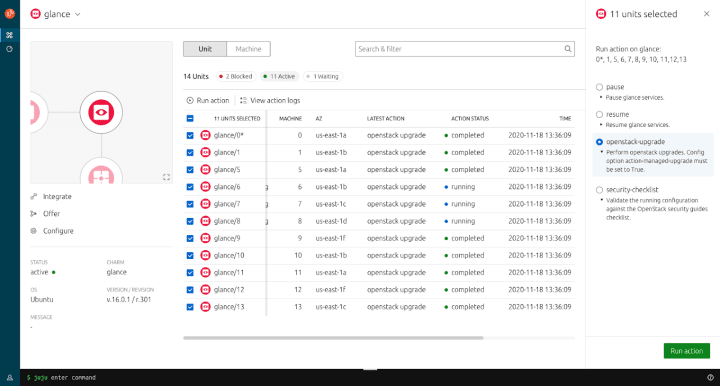Expand the topology view to fullscreen
The height and width of the screenshot is (386, 720).
(166, 177)
